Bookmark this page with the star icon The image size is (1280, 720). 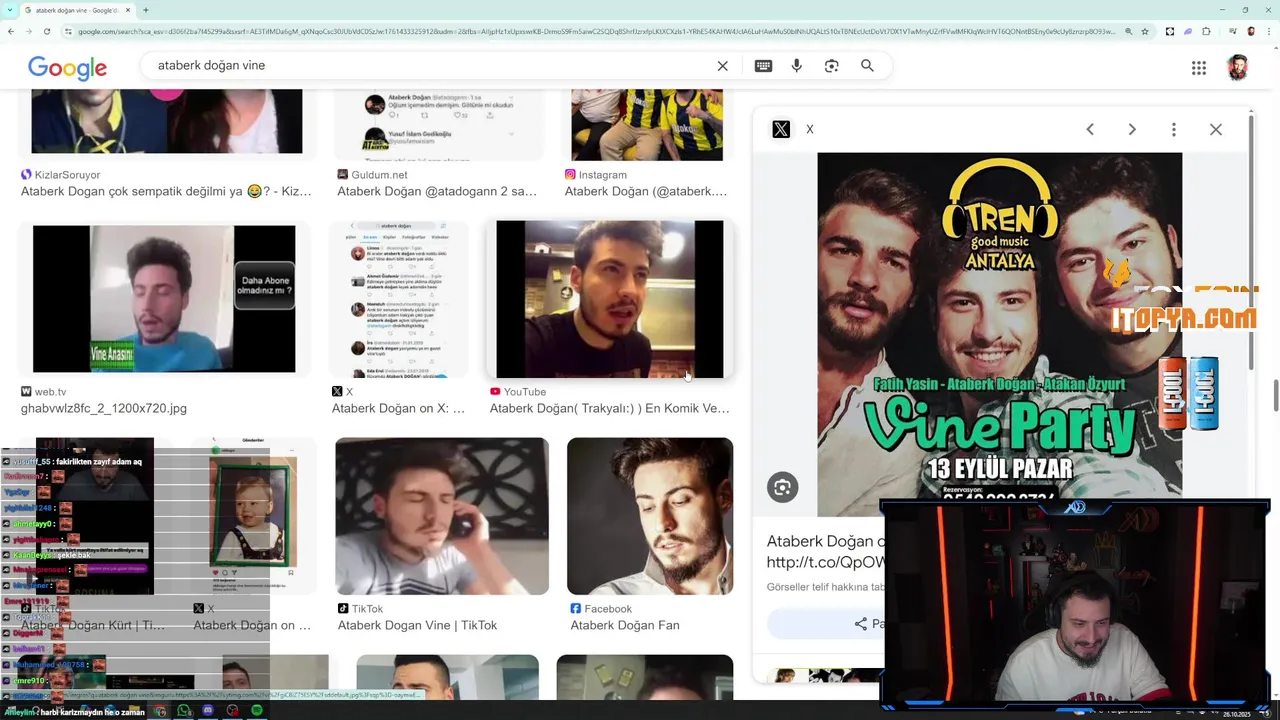1145,31
